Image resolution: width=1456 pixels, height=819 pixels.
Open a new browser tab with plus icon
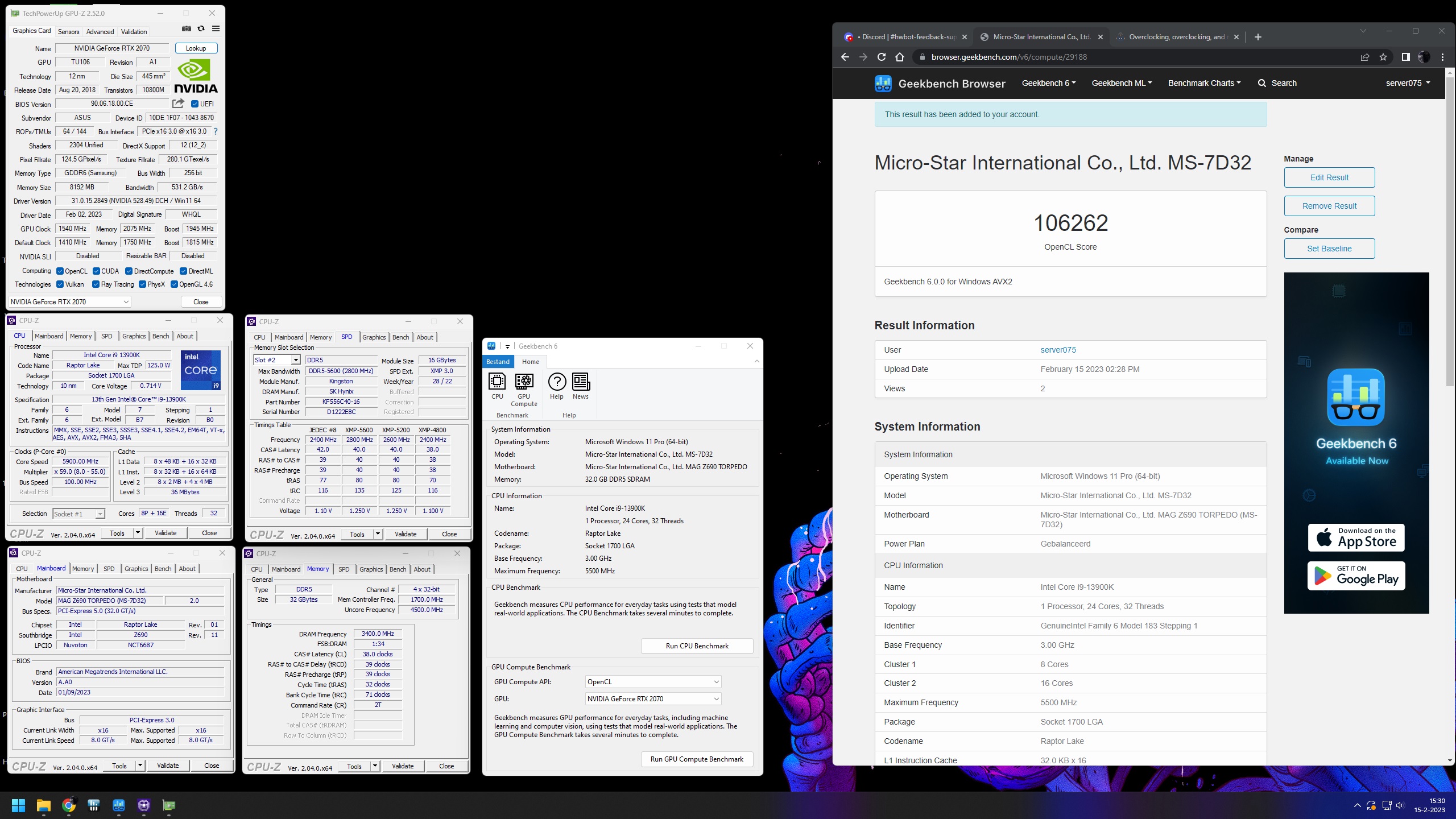(1258, 37)
